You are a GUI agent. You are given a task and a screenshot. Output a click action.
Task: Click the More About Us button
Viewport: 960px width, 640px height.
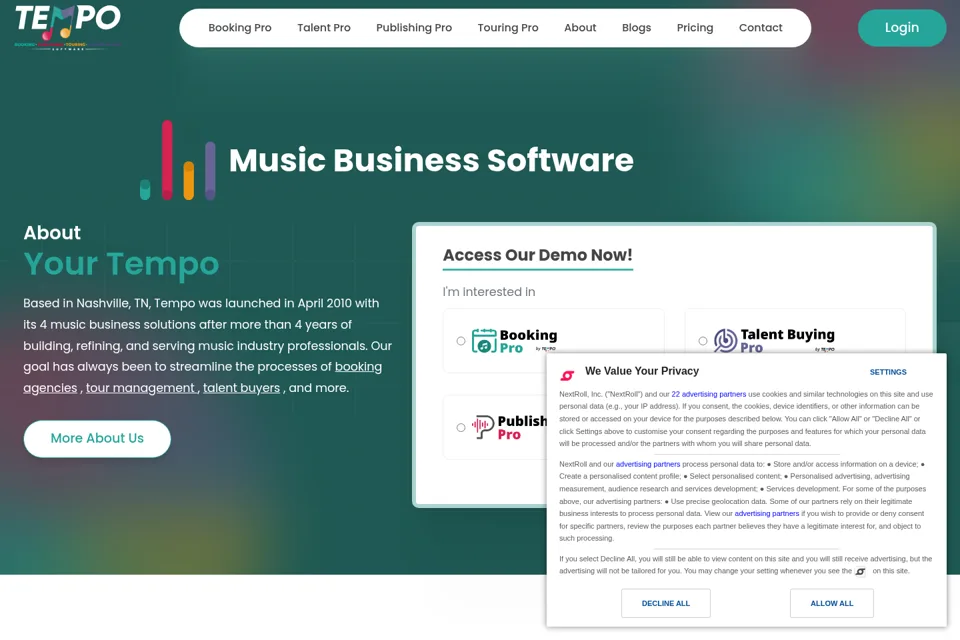click(97, 439)
